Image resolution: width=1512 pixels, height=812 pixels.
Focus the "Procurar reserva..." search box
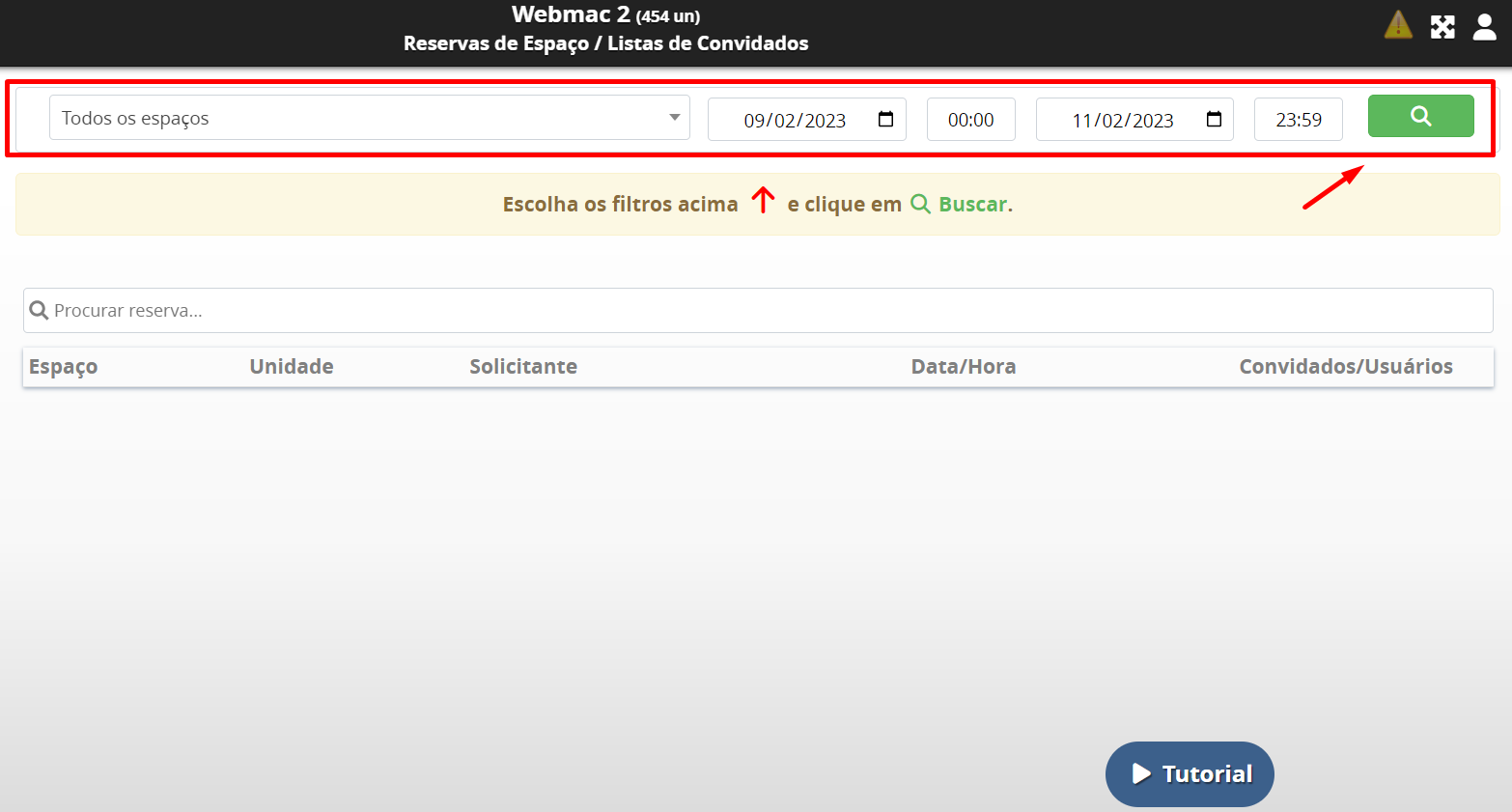(758, 311)
